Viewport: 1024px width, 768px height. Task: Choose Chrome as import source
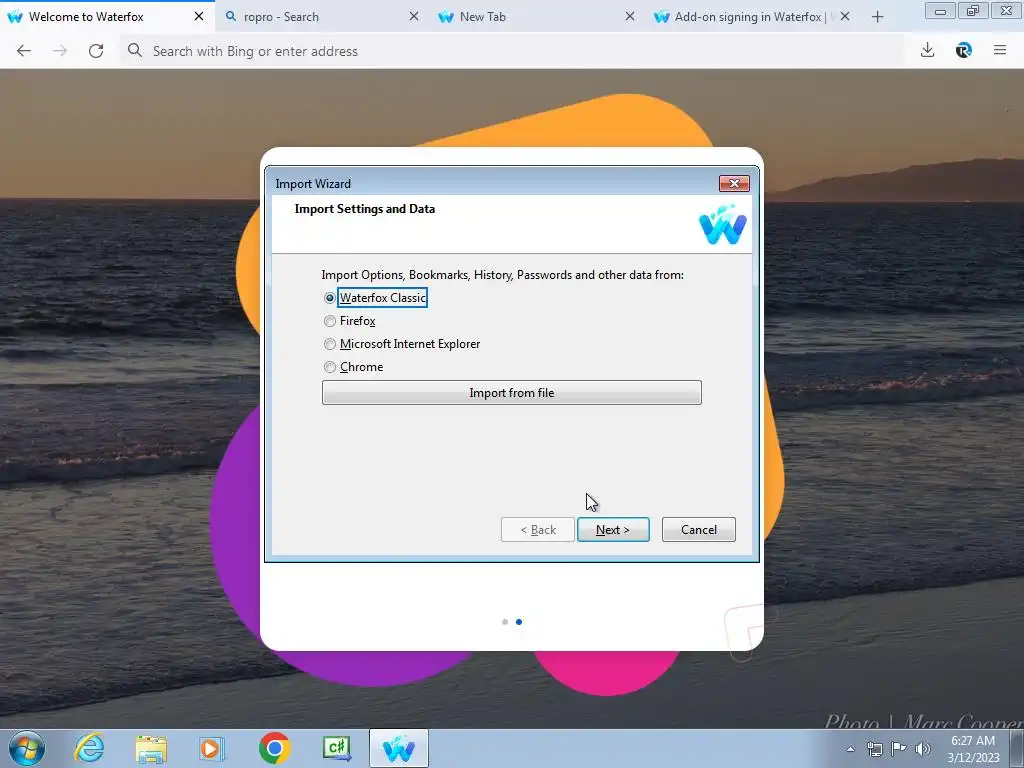[x=354, y=367]
